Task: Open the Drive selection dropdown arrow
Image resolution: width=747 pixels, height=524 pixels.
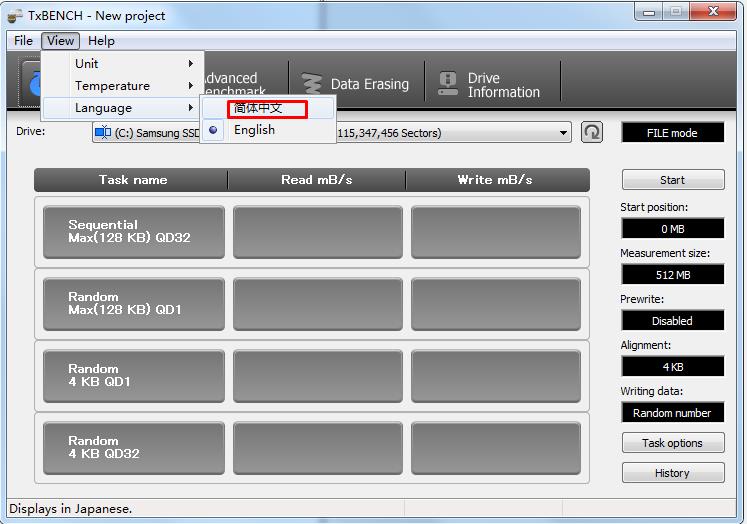Action: pyautogui.click(x=564, y=133)
